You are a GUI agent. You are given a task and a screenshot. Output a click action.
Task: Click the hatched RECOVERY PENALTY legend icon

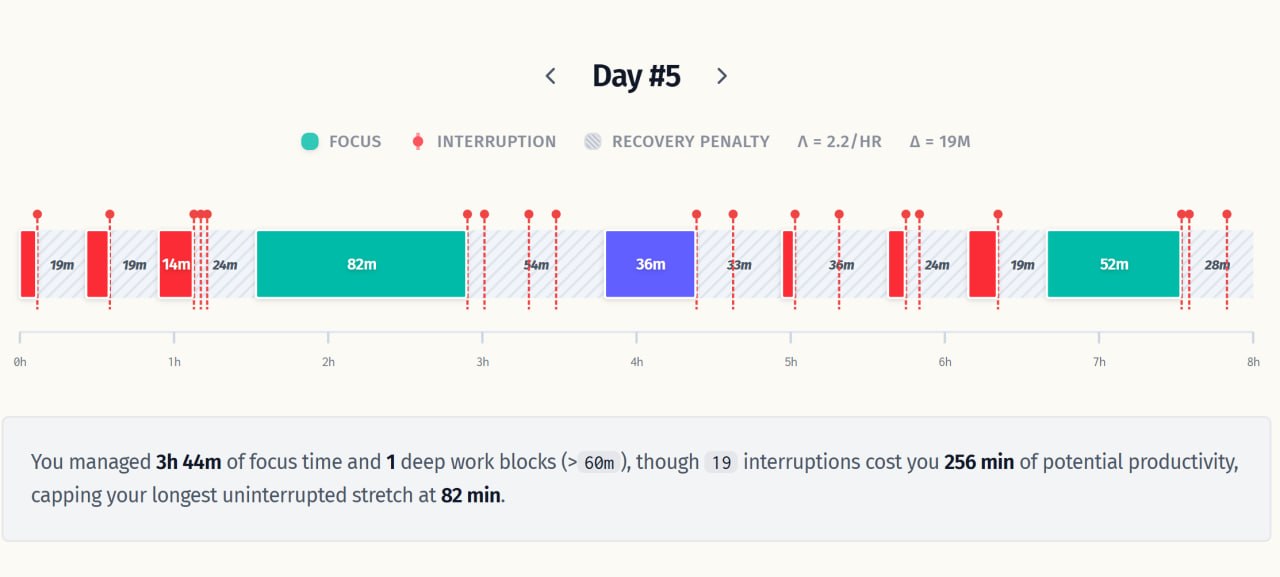pos(593,142)
